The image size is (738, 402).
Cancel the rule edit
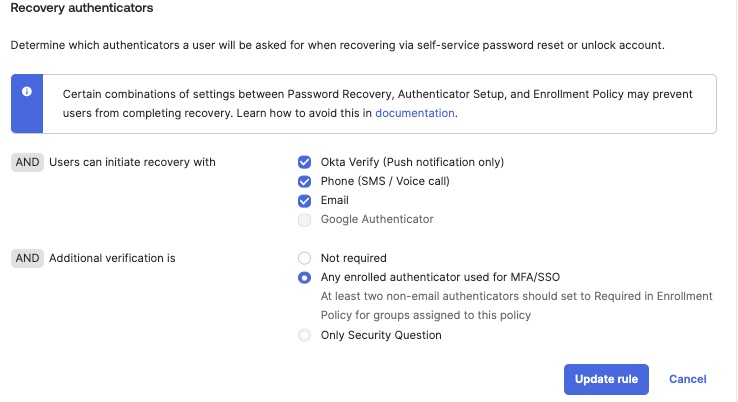click(688, 379)
